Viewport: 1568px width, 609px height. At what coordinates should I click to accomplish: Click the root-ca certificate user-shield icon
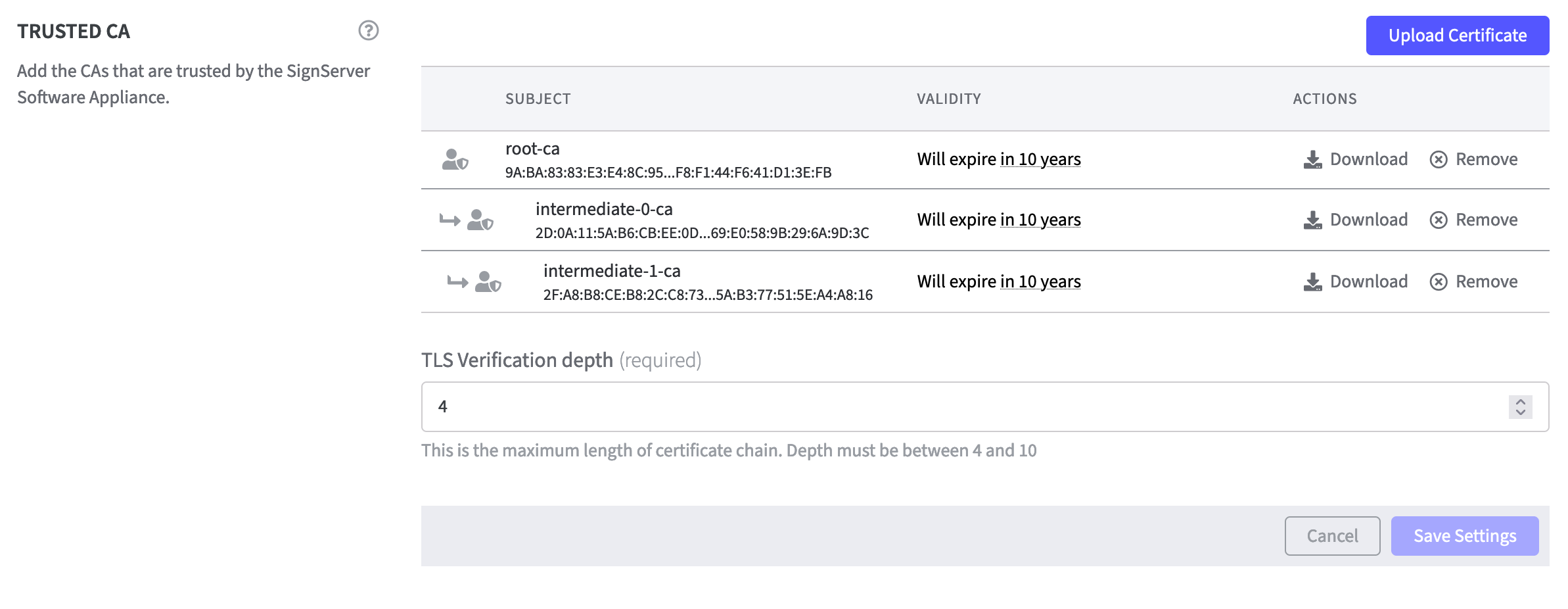click(x=455, y=160)
